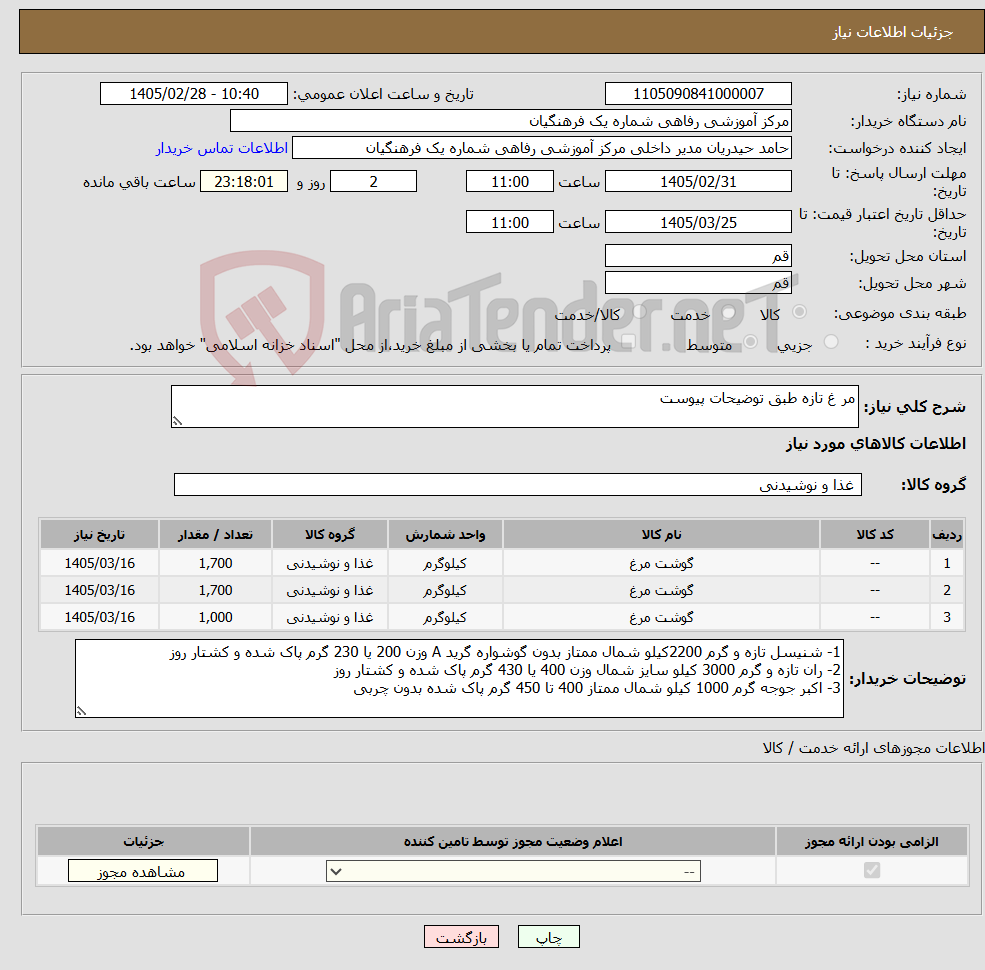
Task: Click the remaining time field 23:18:01
Action: coord(244,182)
